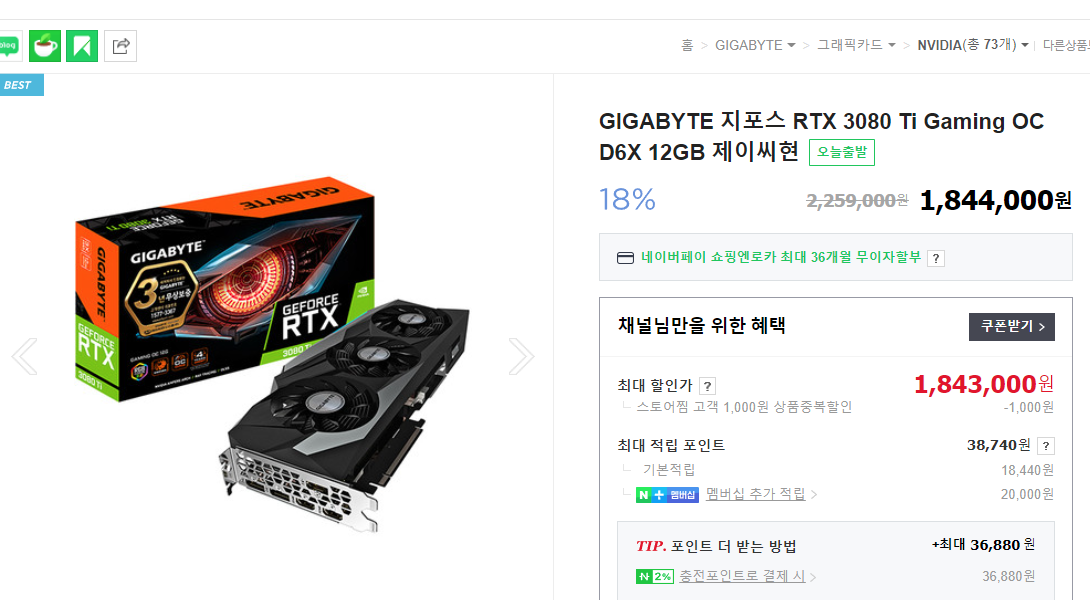The width and height of the screenshot is (1090, 600).
Task: Click the green Keep bookmark icon
Action: pyautogui.click(x=82, y=46)
